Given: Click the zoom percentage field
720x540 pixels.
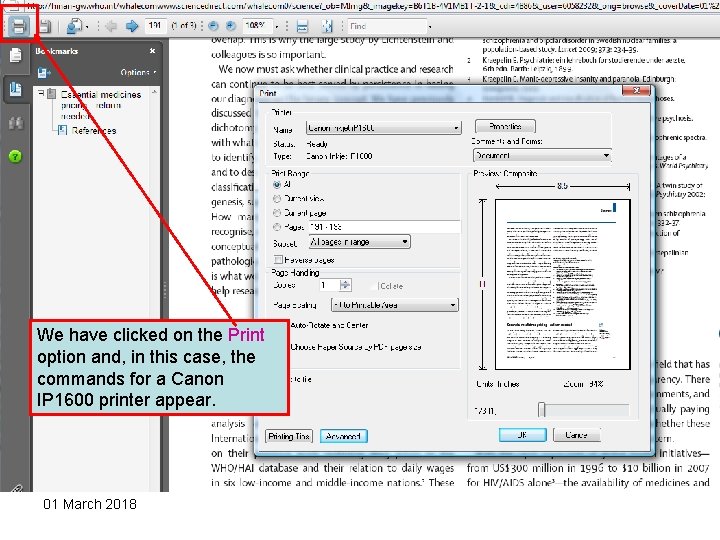Looking at the screenshot, I should click(258, 26).
